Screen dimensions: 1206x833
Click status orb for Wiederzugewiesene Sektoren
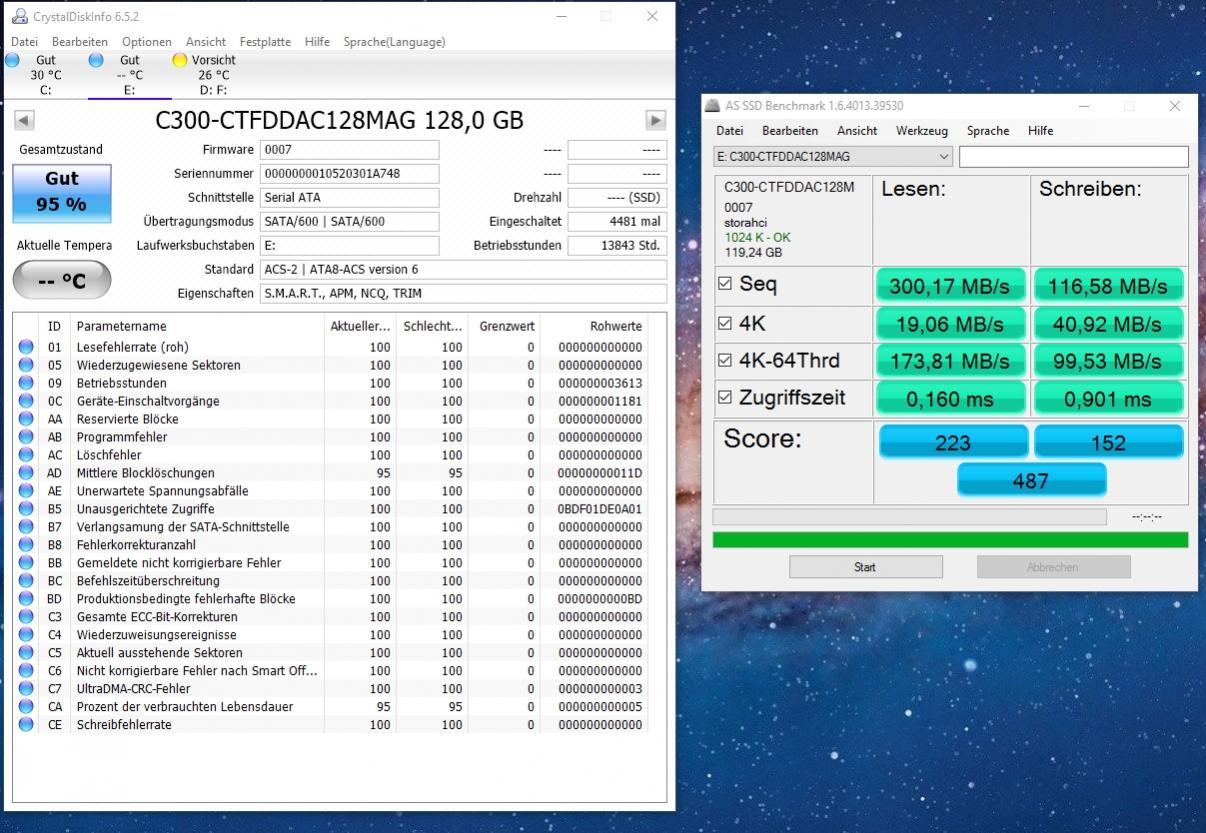pyautogui.click(x=26, y=365)
